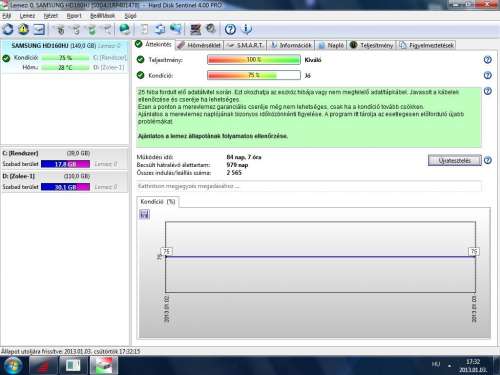Click the 'Kiváló' performance rating text

[x=313, y=60]
